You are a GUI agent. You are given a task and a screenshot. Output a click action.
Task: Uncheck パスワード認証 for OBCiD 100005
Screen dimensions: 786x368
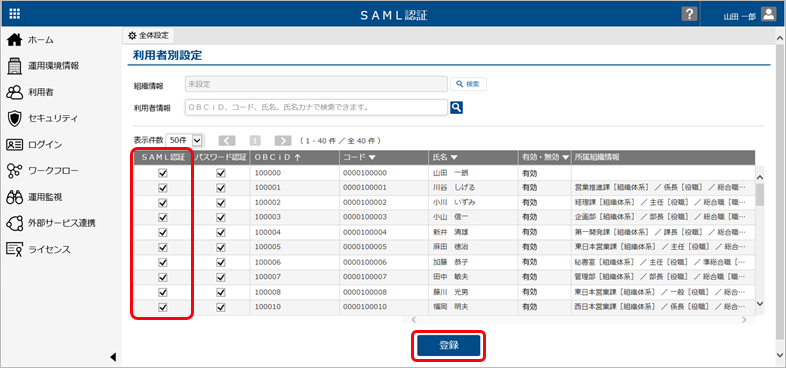(221, 248)
